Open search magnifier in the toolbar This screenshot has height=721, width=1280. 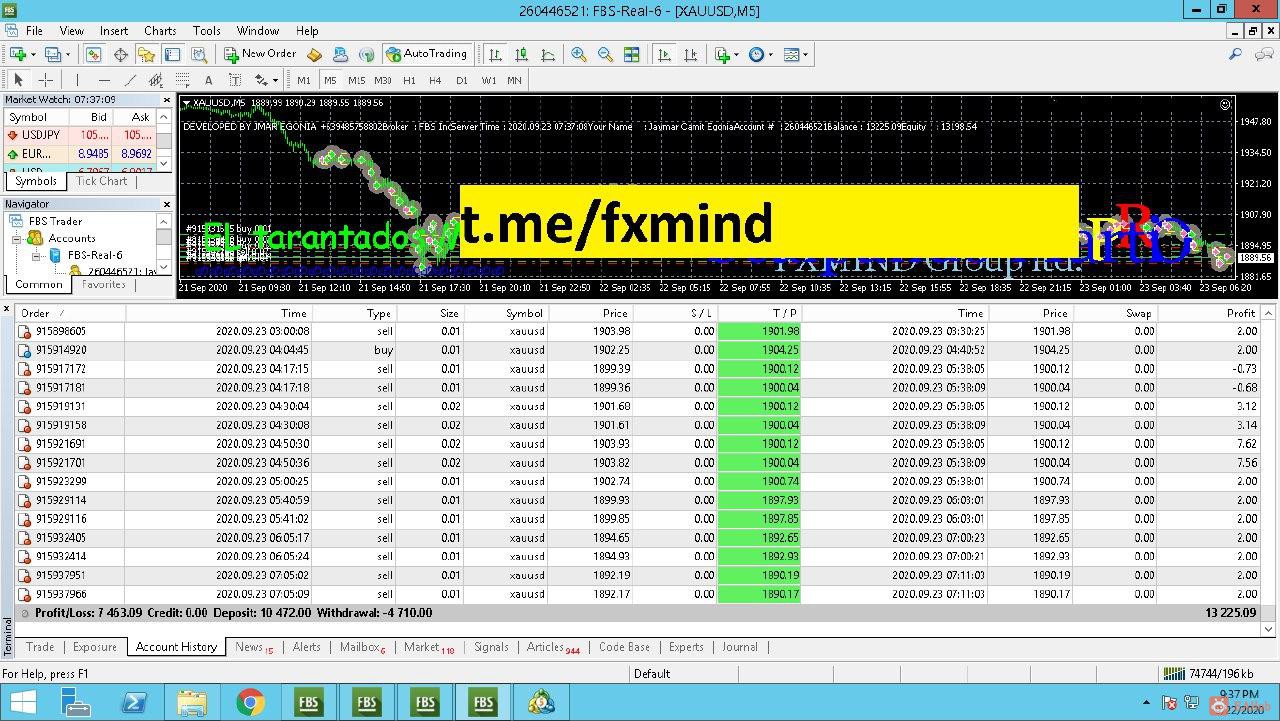pyautogui.click(x=1236, y=54)
